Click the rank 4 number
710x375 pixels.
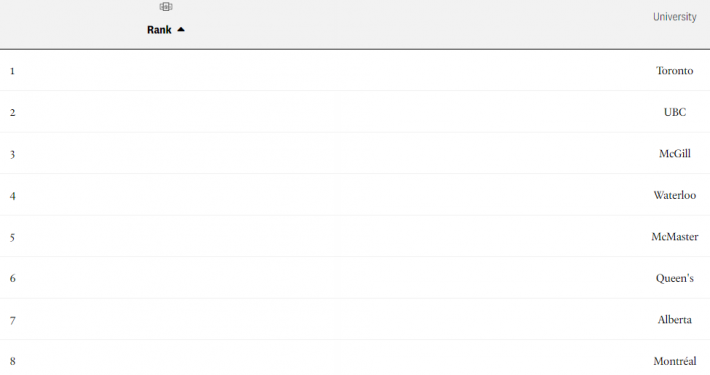coord(12,196)
